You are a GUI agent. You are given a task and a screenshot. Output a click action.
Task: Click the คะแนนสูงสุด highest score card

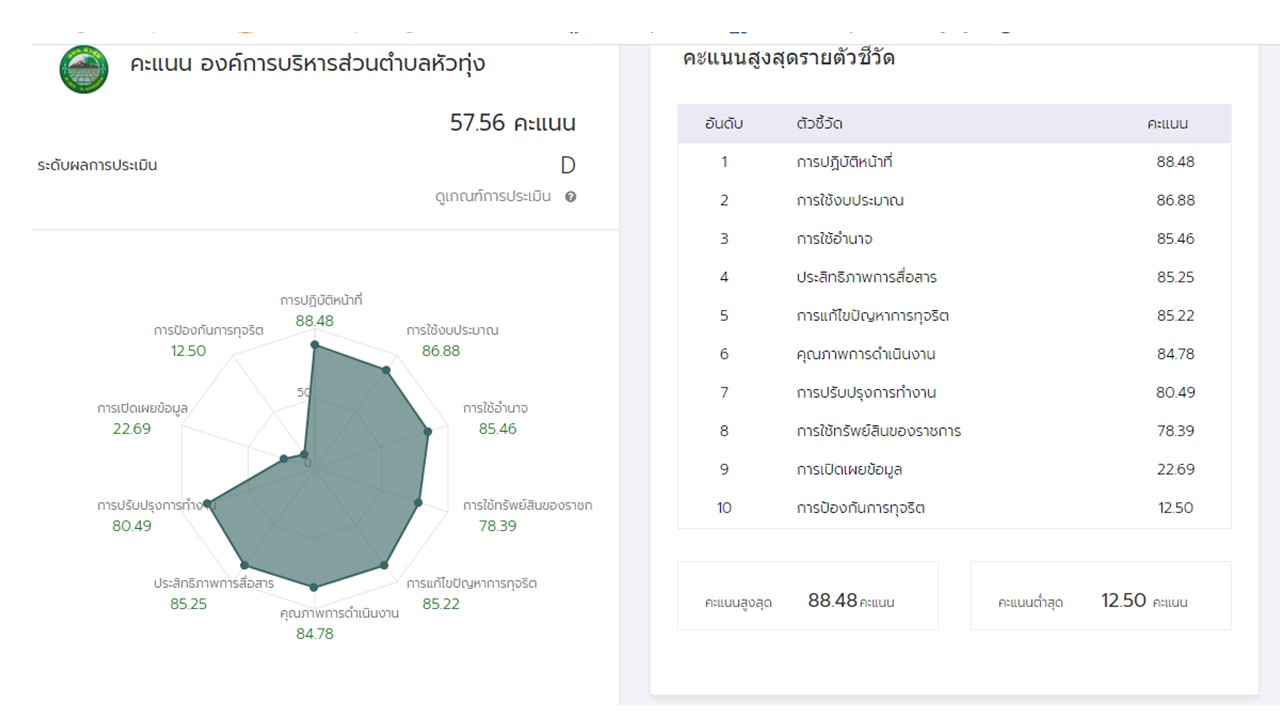(808, 596)
